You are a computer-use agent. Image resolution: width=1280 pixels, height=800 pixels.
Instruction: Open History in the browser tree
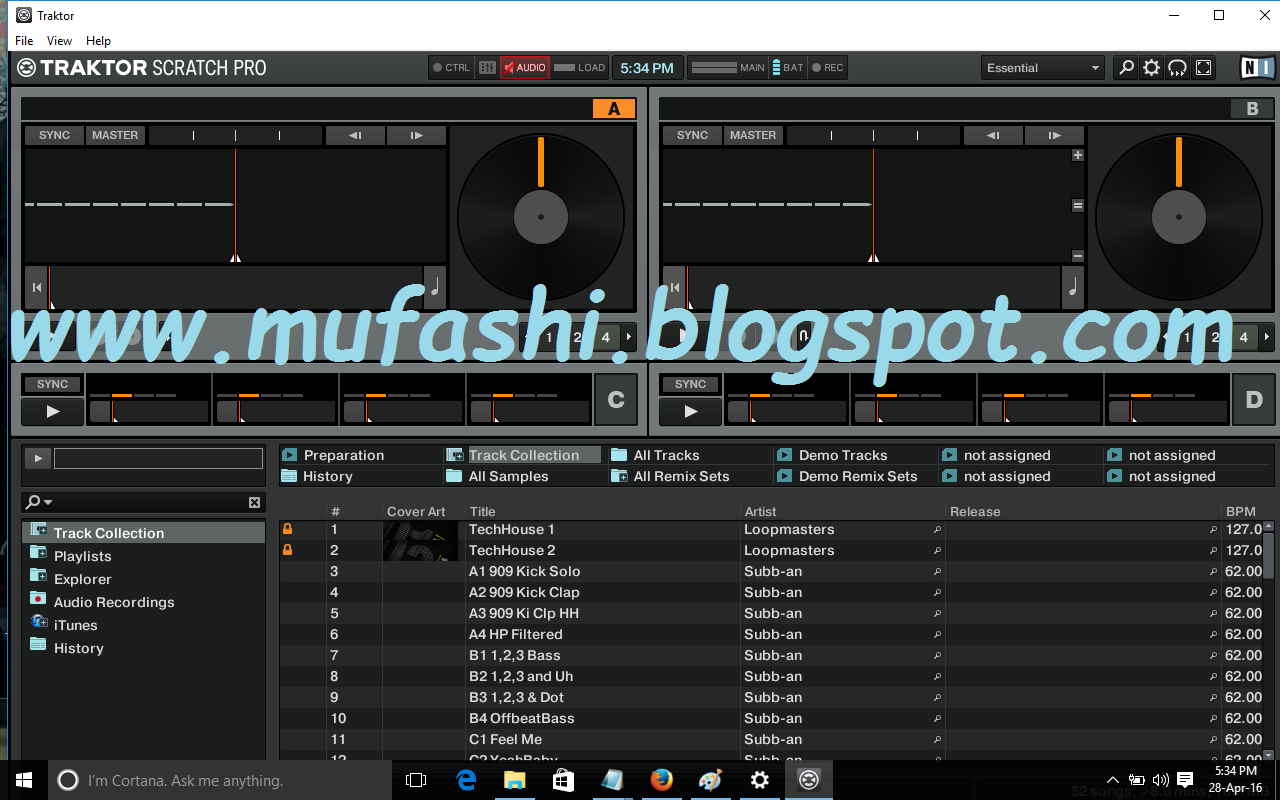coord(78,648)
